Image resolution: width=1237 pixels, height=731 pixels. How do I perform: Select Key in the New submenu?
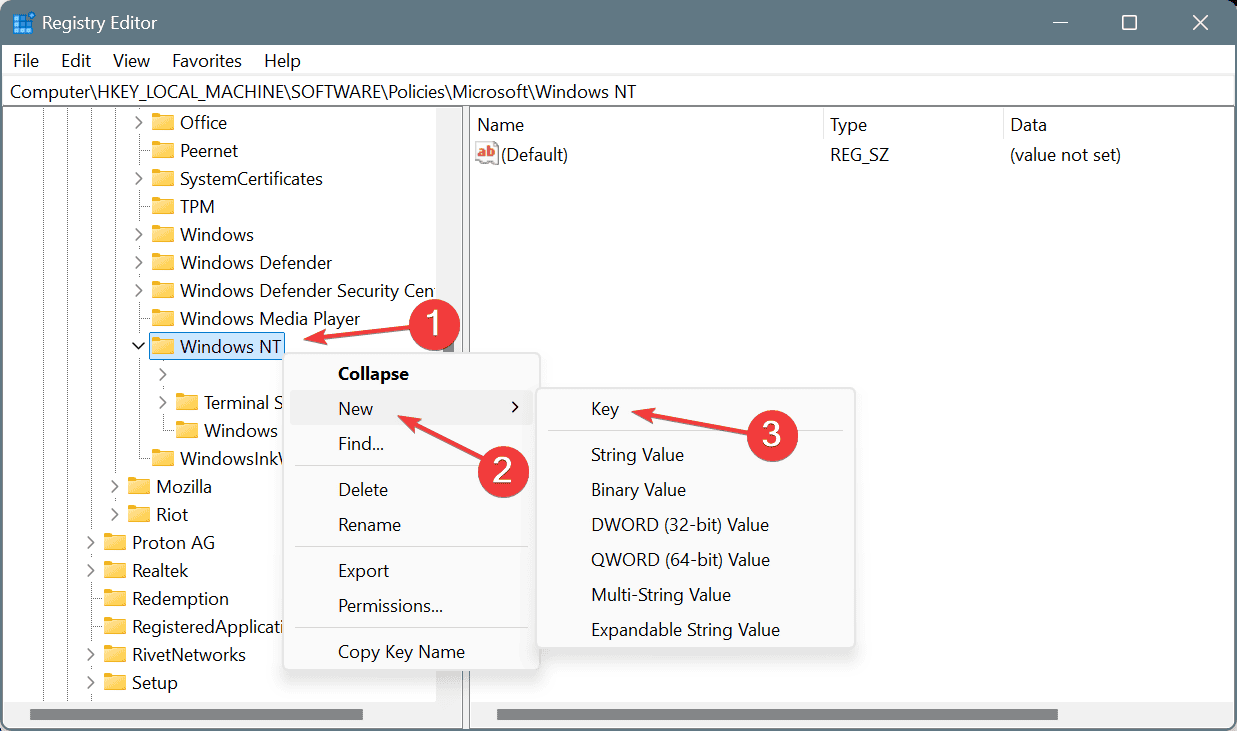[695, 408]
